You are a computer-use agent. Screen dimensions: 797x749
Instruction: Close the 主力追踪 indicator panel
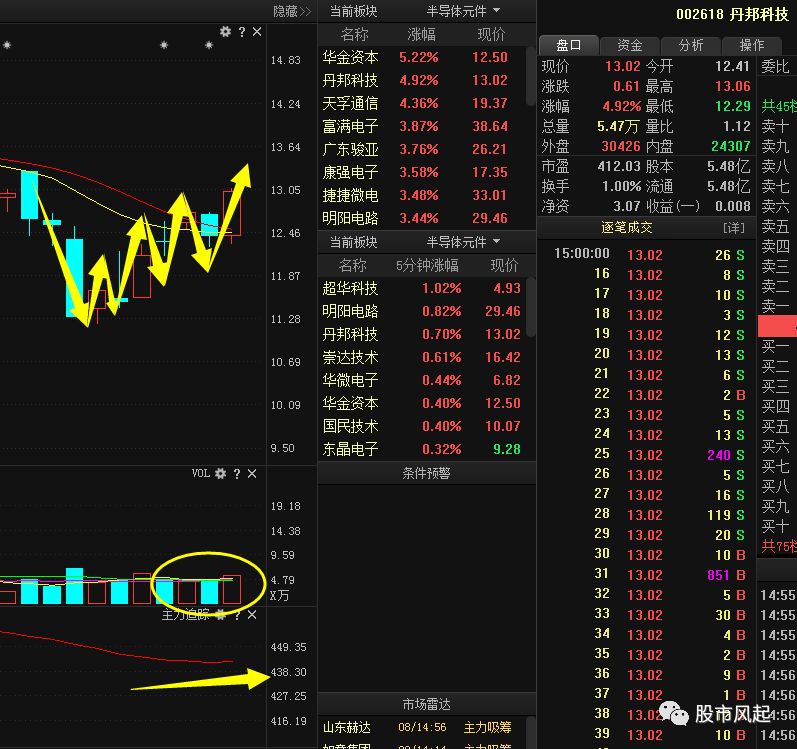(252, 615)
